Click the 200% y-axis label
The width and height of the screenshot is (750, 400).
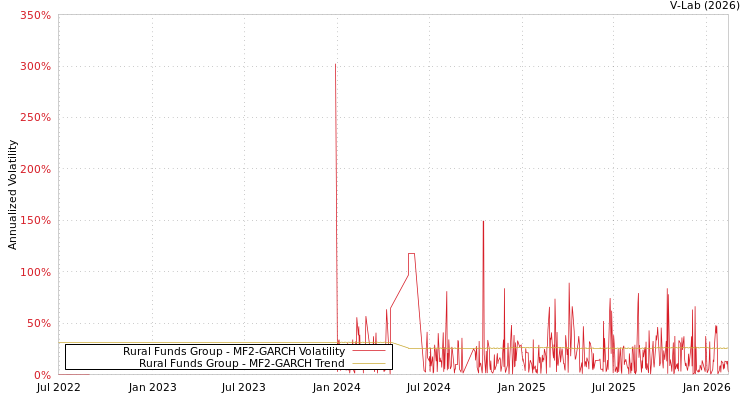pyautogui.click(x=35, y=169)
